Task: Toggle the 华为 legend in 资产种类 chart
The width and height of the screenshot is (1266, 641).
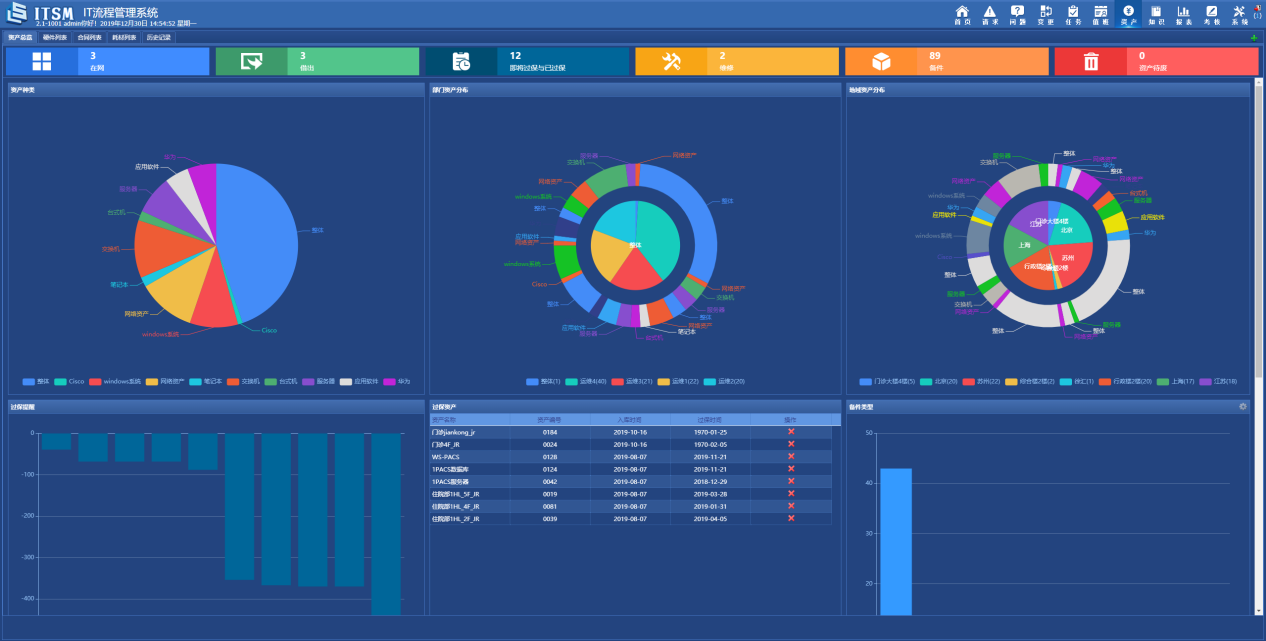Action: tap(396, 381)
